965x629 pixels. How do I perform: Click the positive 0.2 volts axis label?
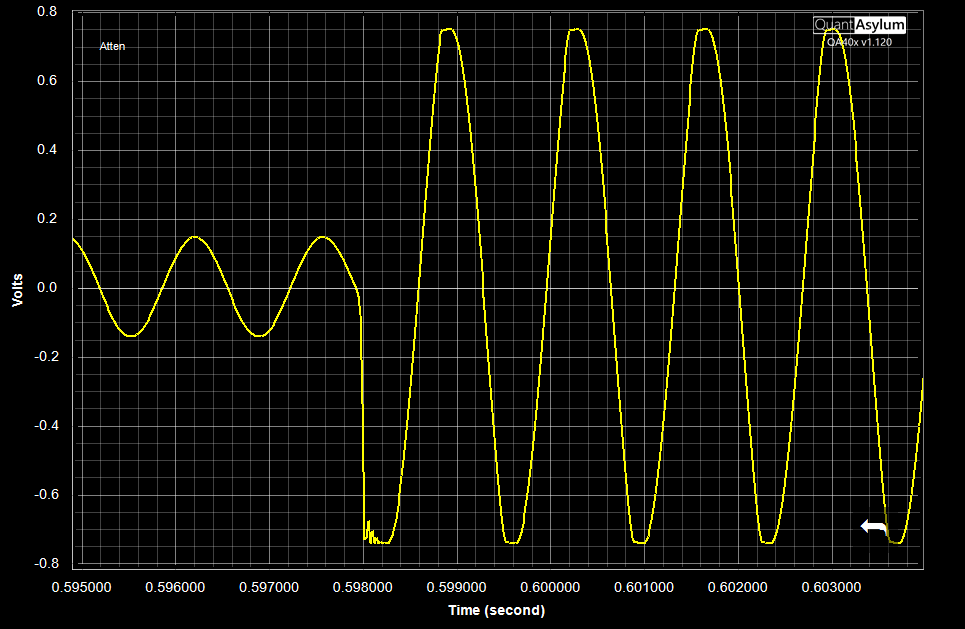pos(47,218)
